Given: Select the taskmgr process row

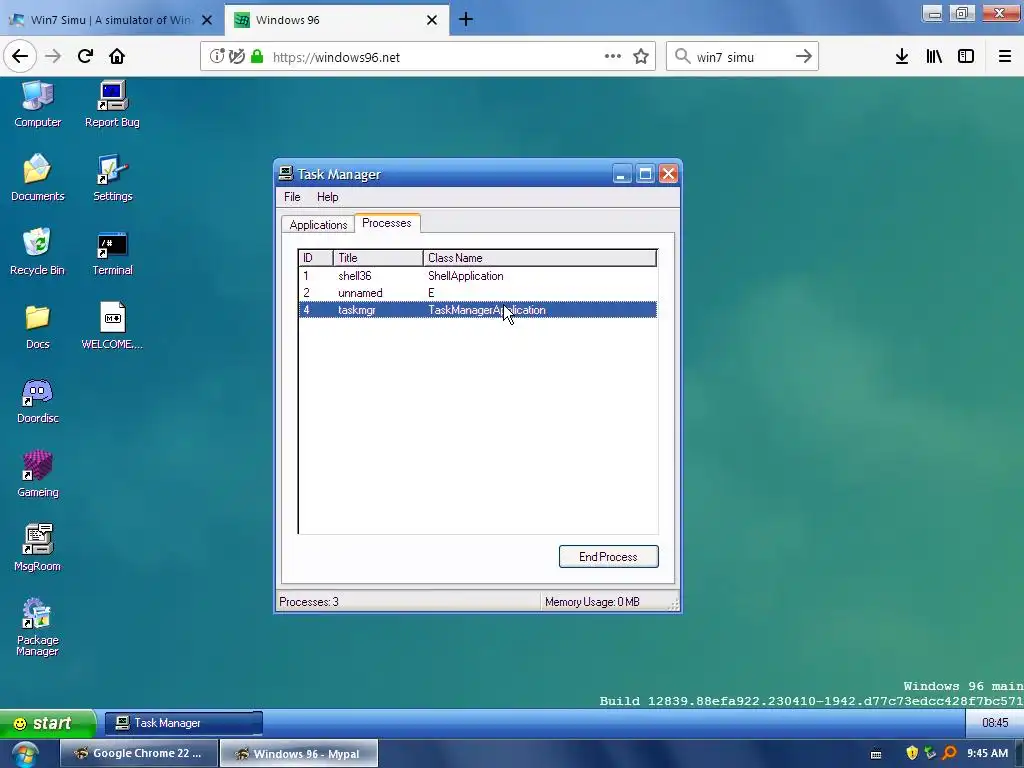Looking at the screenshot, I should tap(477, 310).
